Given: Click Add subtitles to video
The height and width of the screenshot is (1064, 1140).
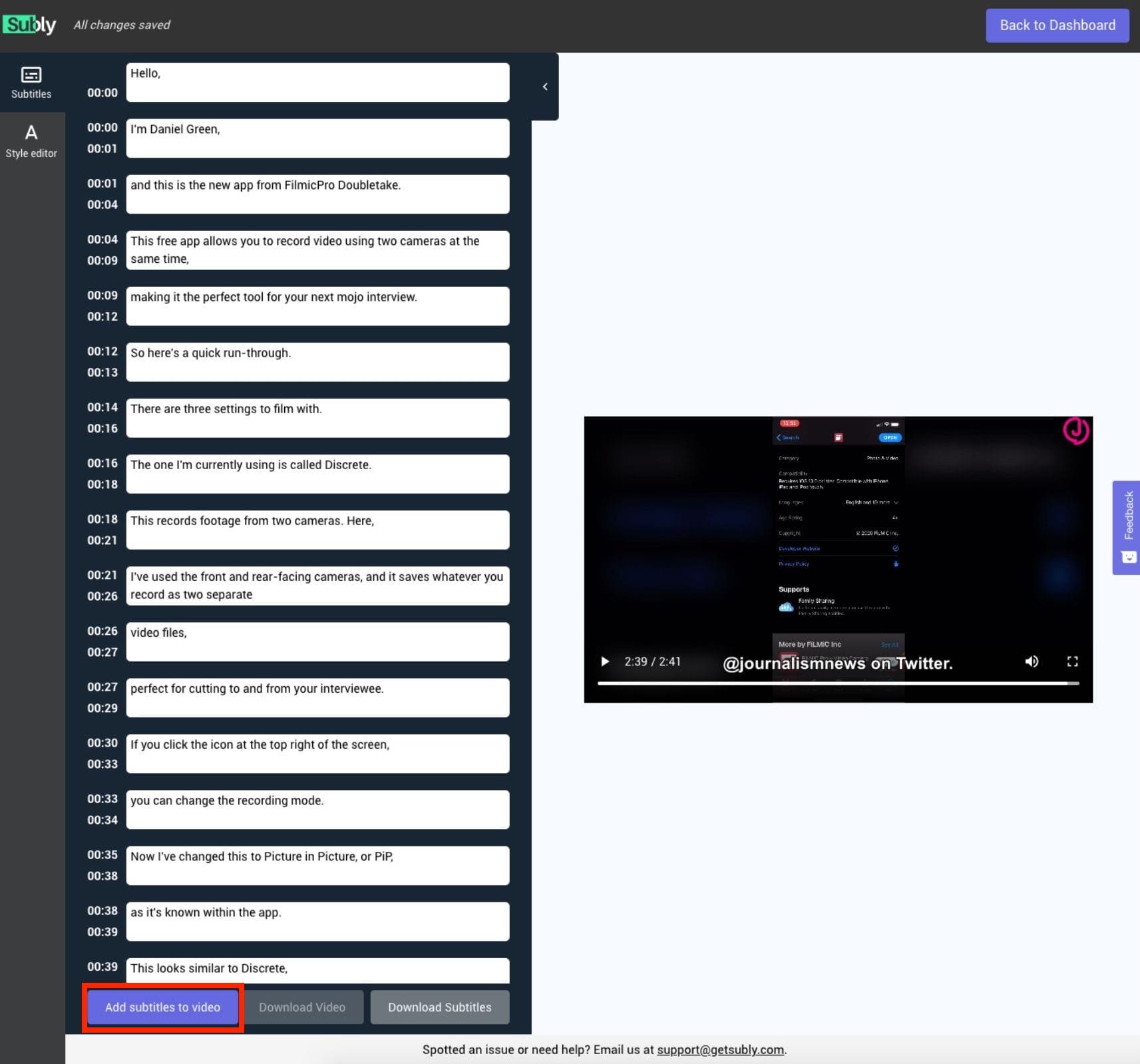Looking at the screenshot, I should 162,1007.
